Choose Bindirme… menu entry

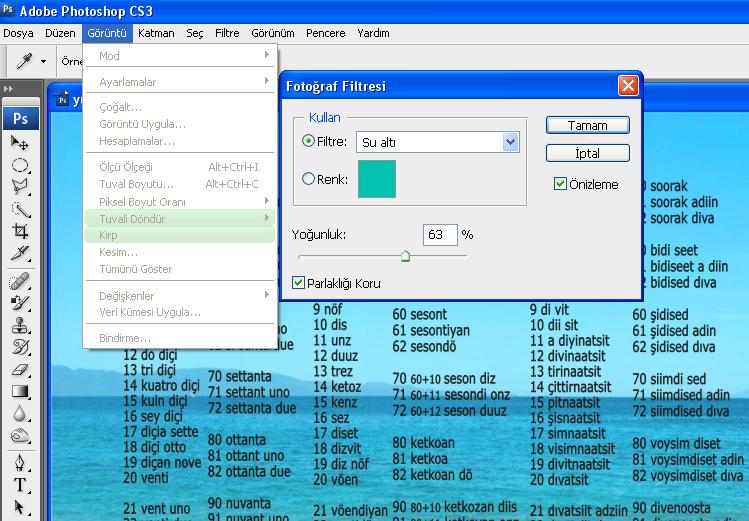[180, 338]
